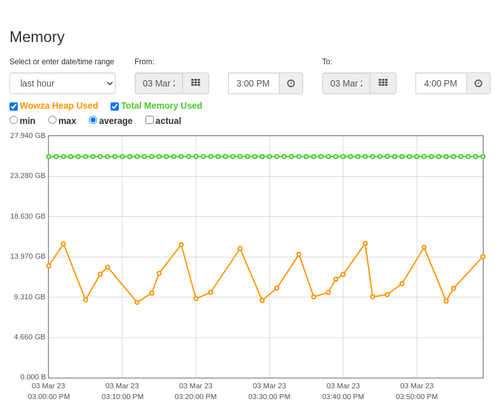Open the From date calendar picker icon
Image resolution: width=500 pixels, height=403 pixels.
[x=196, y=83]
